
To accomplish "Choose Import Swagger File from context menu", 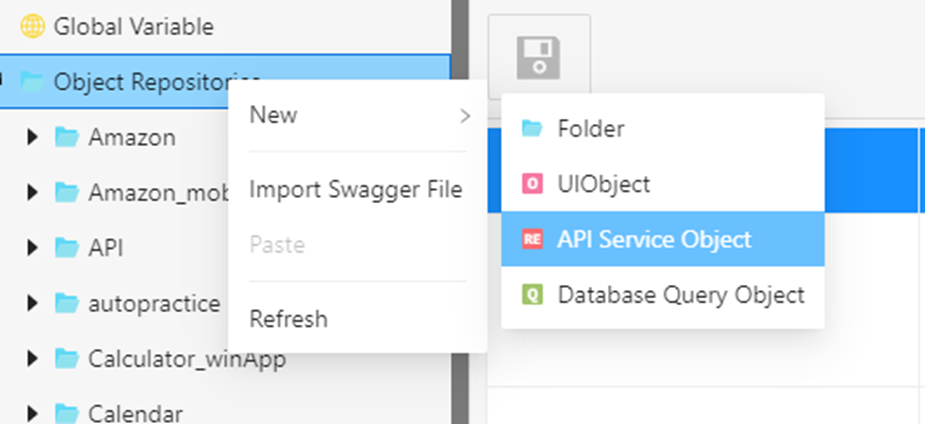I will 355,189.
